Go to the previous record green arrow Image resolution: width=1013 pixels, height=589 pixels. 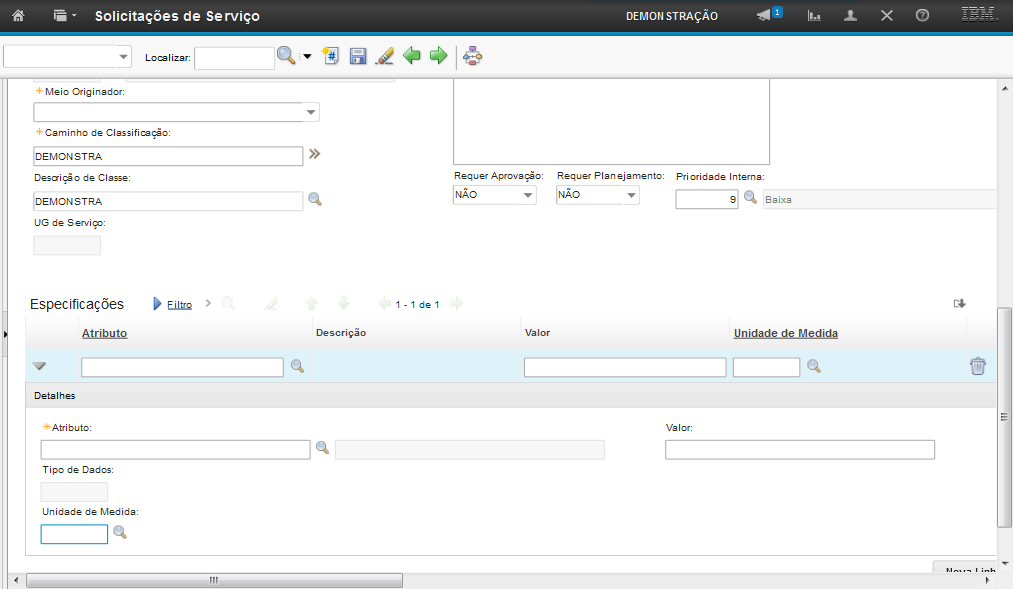(411, 57)
